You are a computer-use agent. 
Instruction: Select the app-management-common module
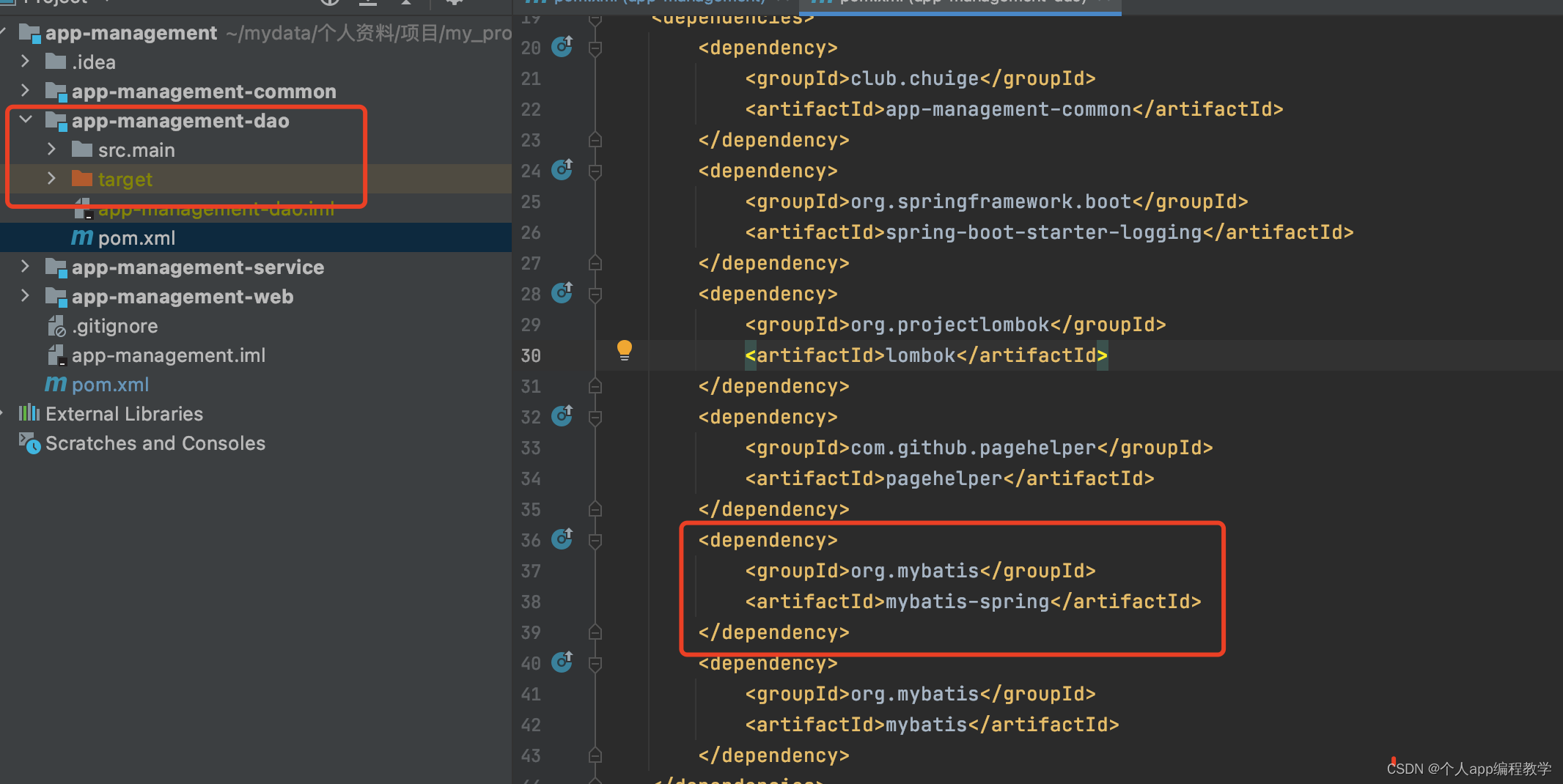click(256, 92)
